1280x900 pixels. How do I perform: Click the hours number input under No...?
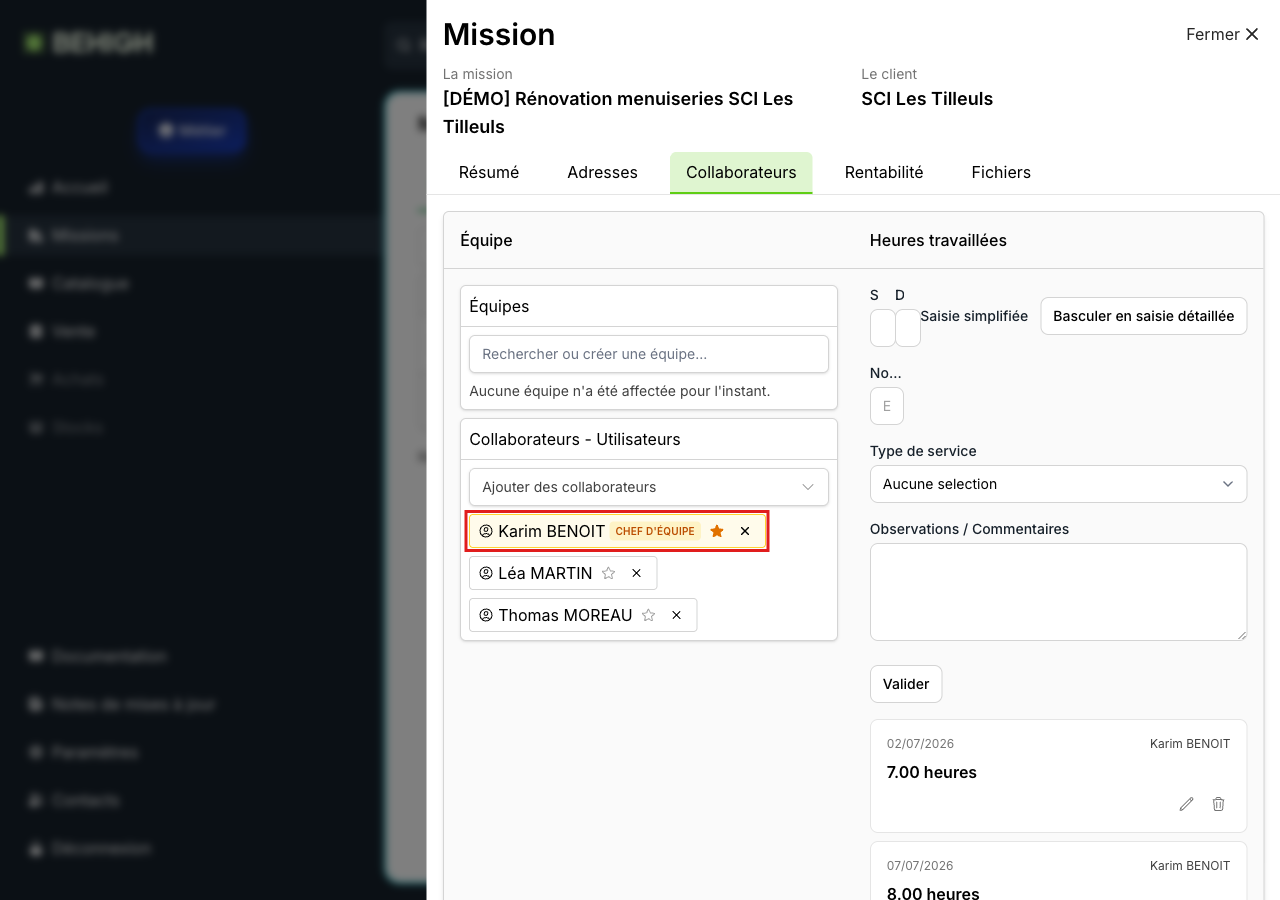click(x=887, y=406)
